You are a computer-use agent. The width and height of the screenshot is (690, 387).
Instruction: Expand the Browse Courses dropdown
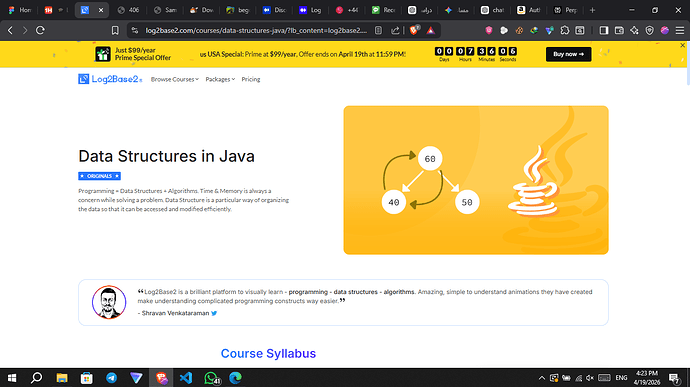[x=175, y=79]
